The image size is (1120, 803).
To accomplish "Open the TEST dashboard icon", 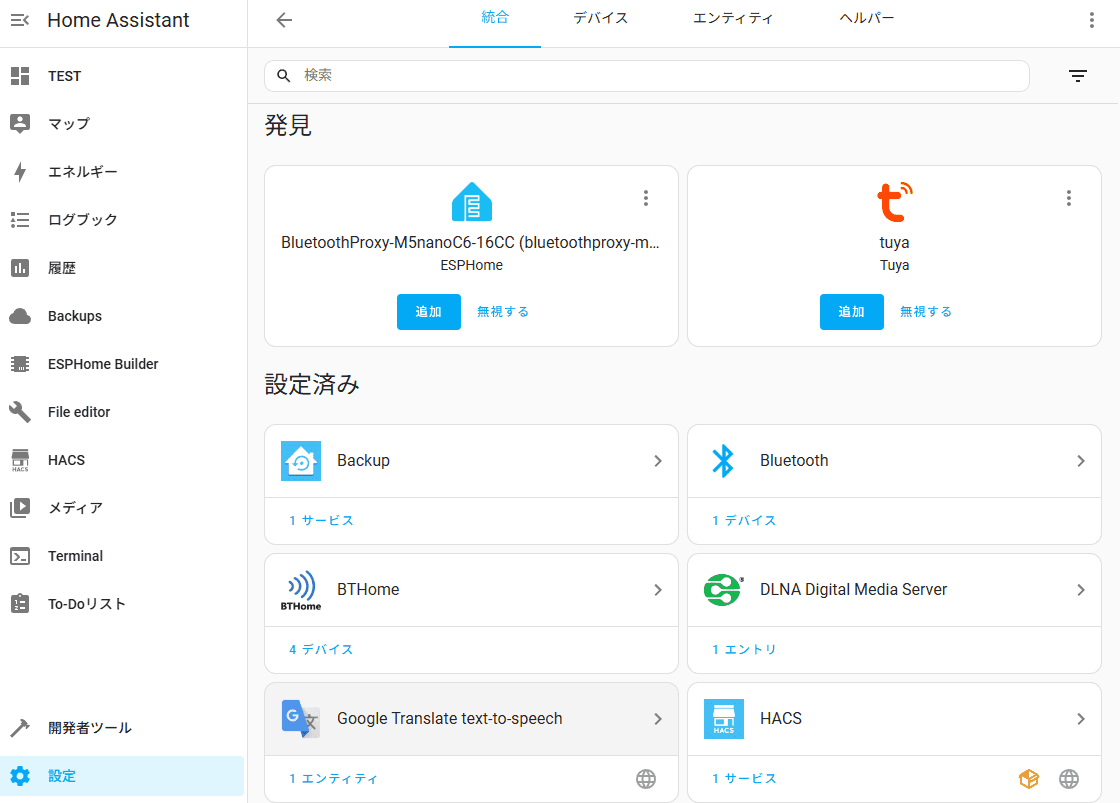I will (20, 76).
